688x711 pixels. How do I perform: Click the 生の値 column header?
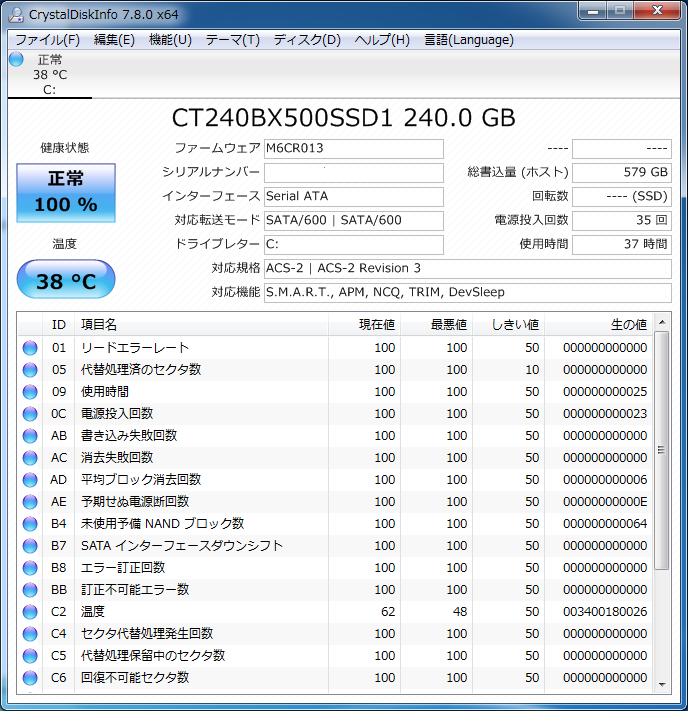point(599,325)
